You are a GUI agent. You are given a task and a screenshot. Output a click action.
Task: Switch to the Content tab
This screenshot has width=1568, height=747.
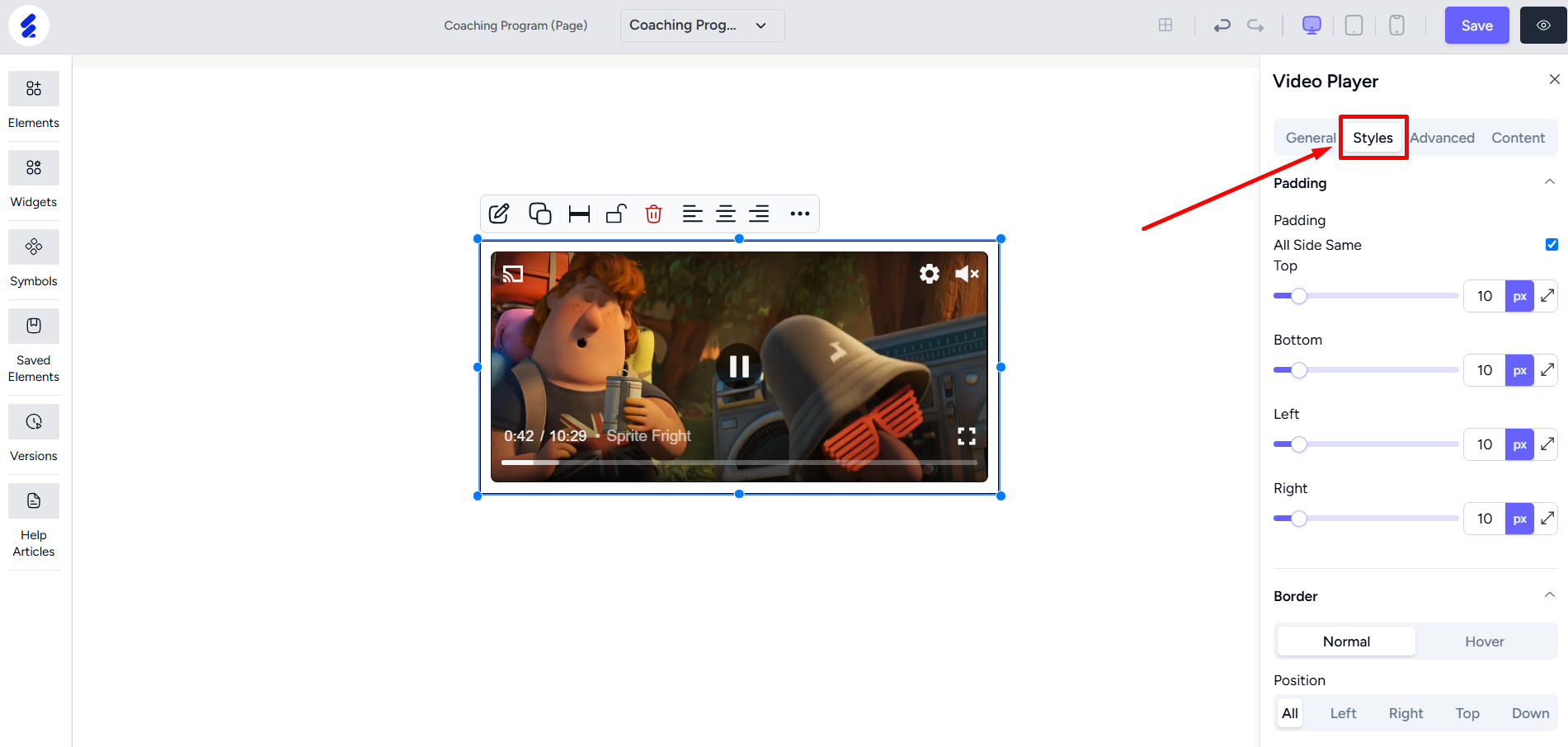coord(1518,138)
